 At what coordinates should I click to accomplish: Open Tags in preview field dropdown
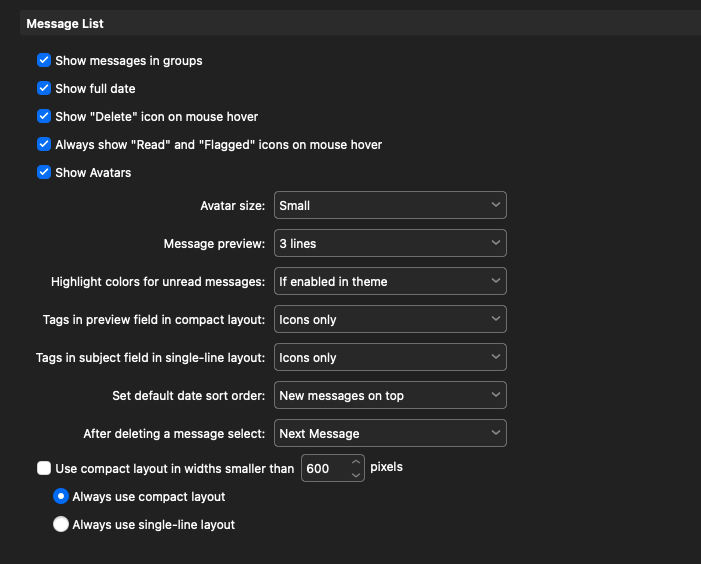click(390, 319)
